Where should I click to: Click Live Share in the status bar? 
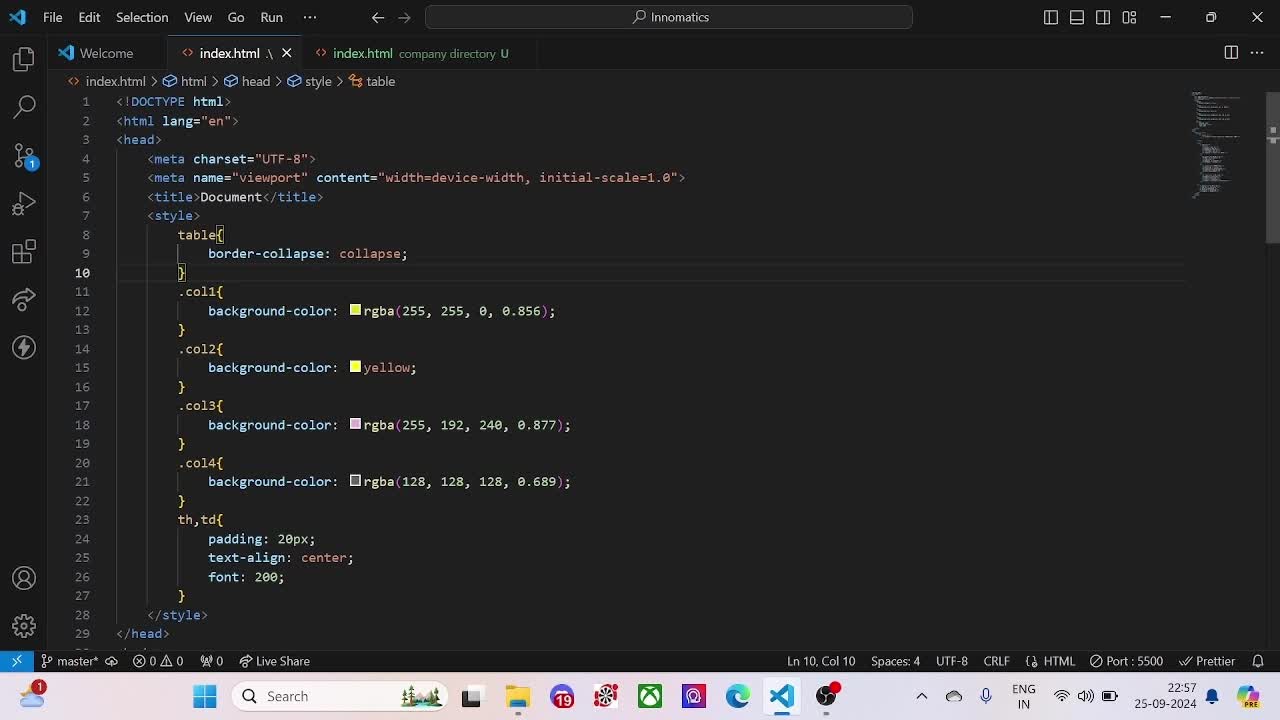tap(274, 661)
